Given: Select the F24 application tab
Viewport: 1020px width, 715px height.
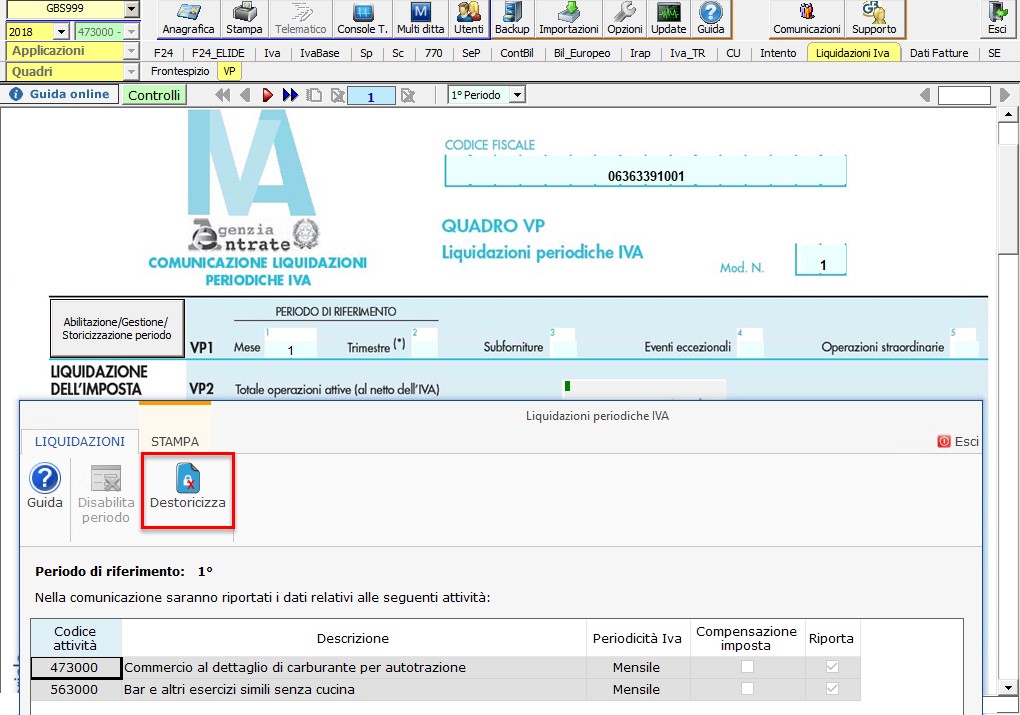Looking at the screenshot, I should pyautogui.click(x=163, y=53).
